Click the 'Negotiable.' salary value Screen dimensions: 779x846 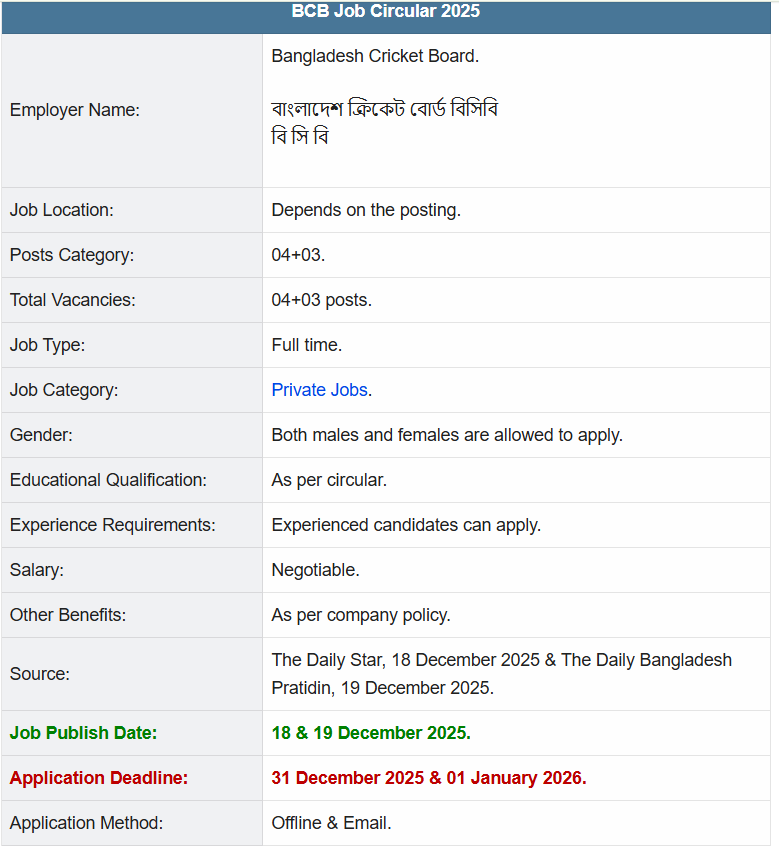click(x=315, y=570)
